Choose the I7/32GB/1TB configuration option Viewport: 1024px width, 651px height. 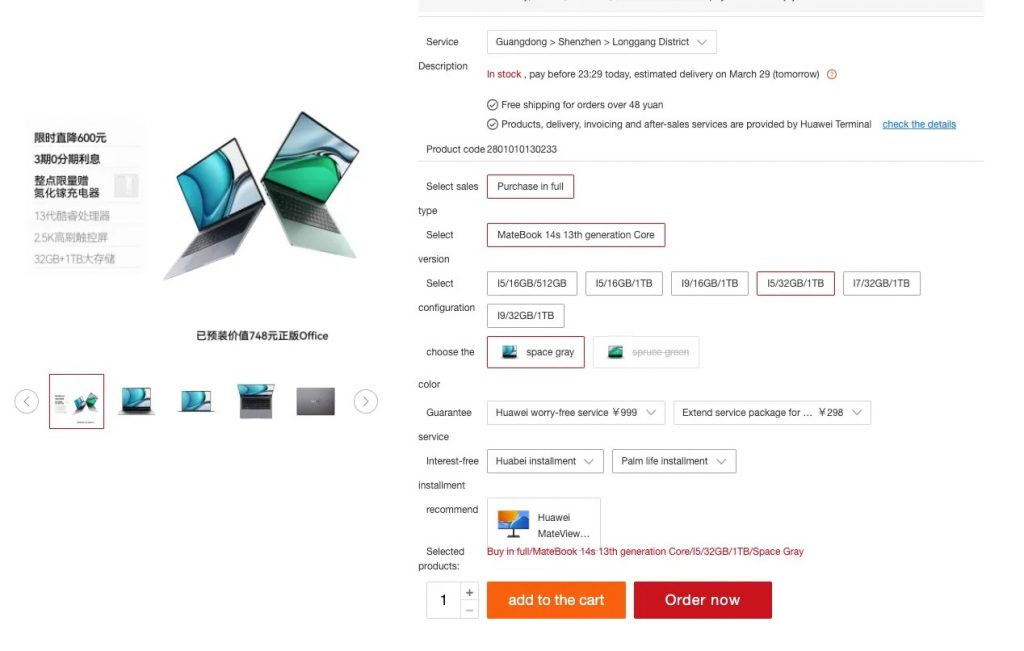tap(881, 283)
